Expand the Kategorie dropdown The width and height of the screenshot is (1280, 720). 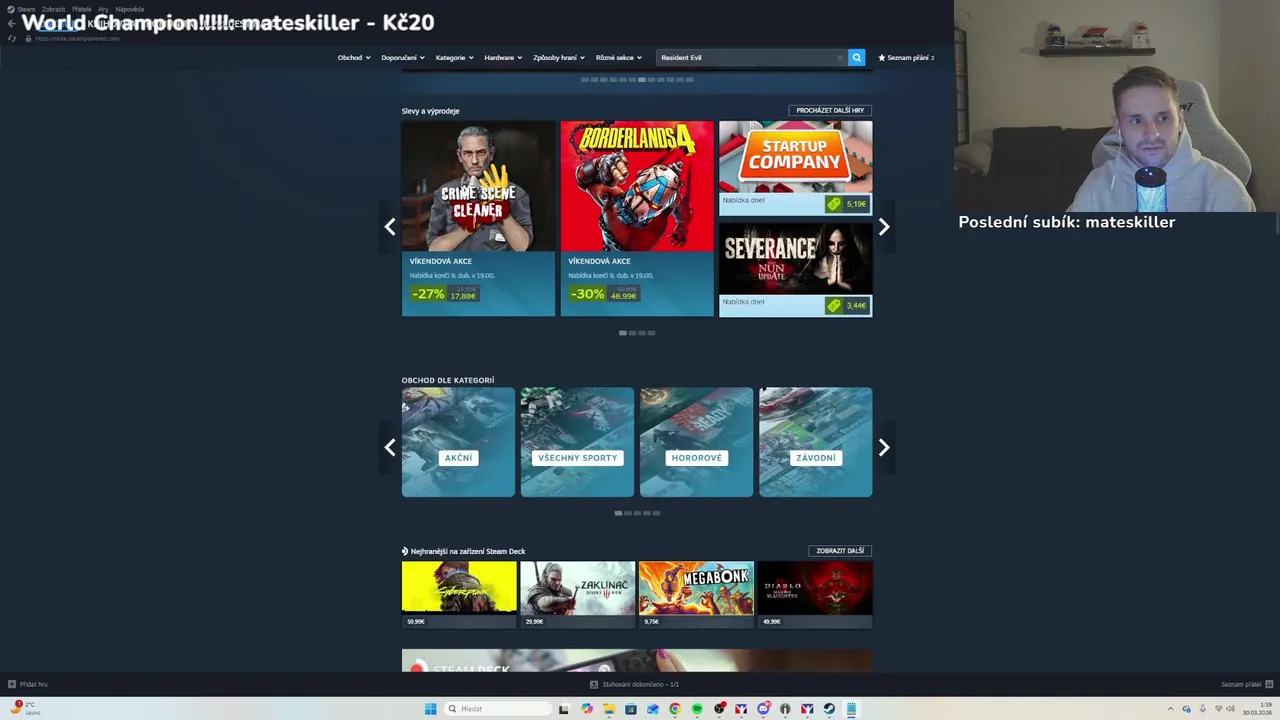454,57
